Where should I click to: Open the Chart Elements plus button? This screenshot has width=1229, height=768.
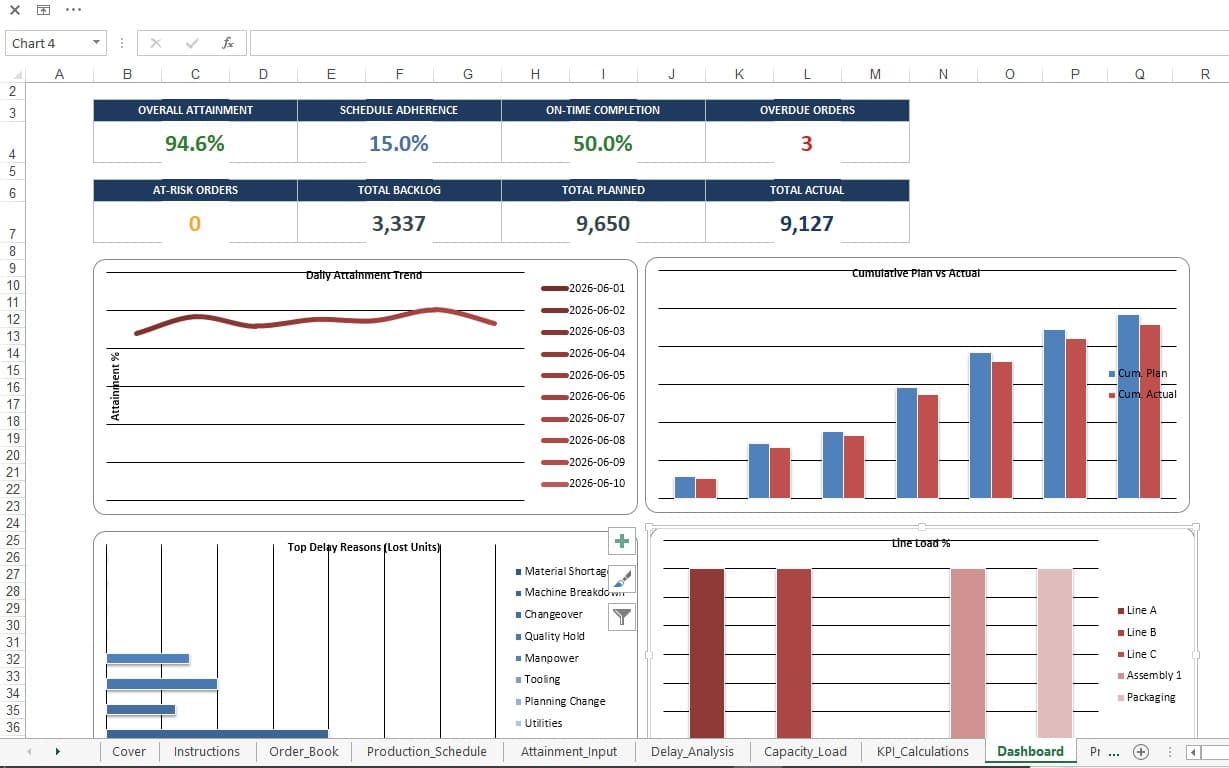622,541
